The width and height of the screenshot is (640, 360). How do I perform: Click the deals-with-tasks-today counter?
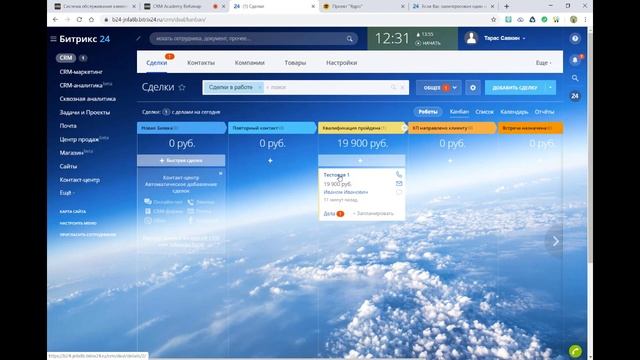point(166,112)
